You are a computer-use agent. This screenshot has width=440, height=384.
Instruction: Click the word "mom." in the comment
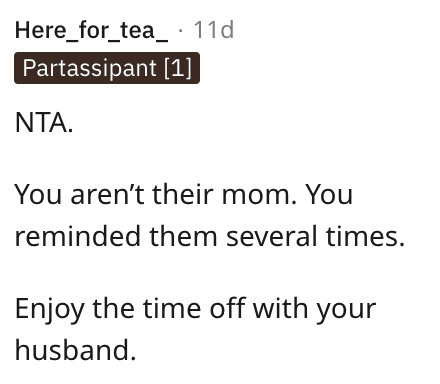(x=259, y=195)
